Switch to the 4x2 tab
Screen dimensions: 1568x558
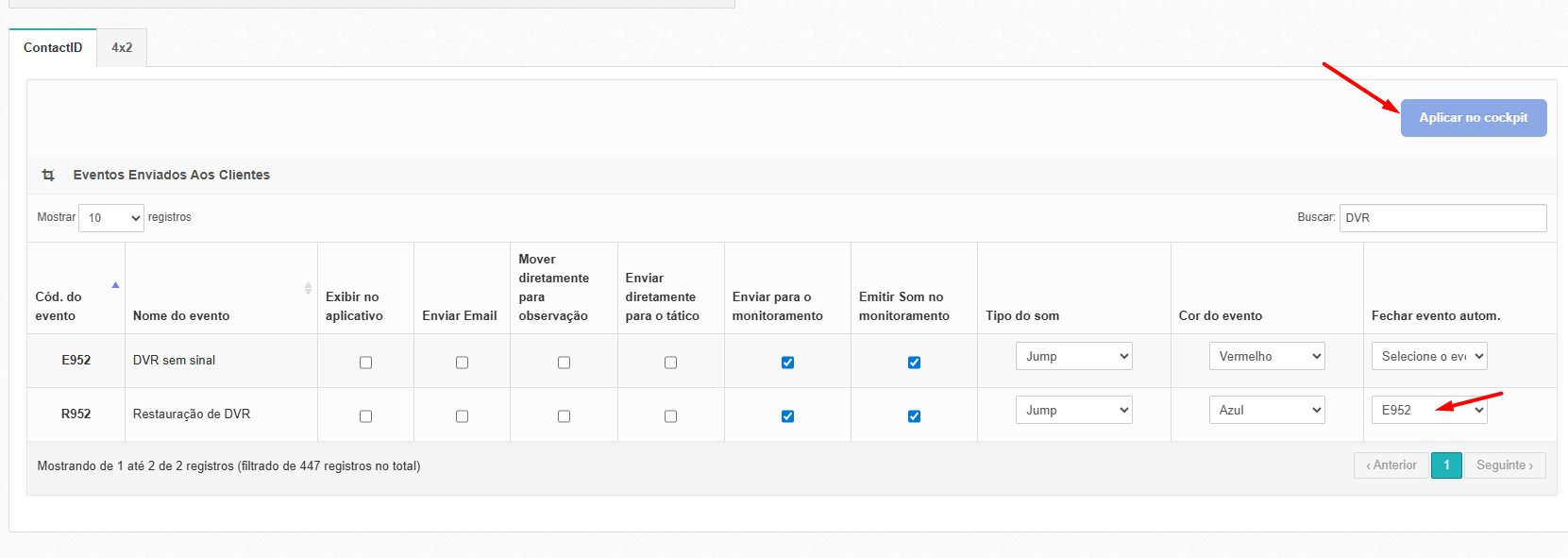point(122,47)
